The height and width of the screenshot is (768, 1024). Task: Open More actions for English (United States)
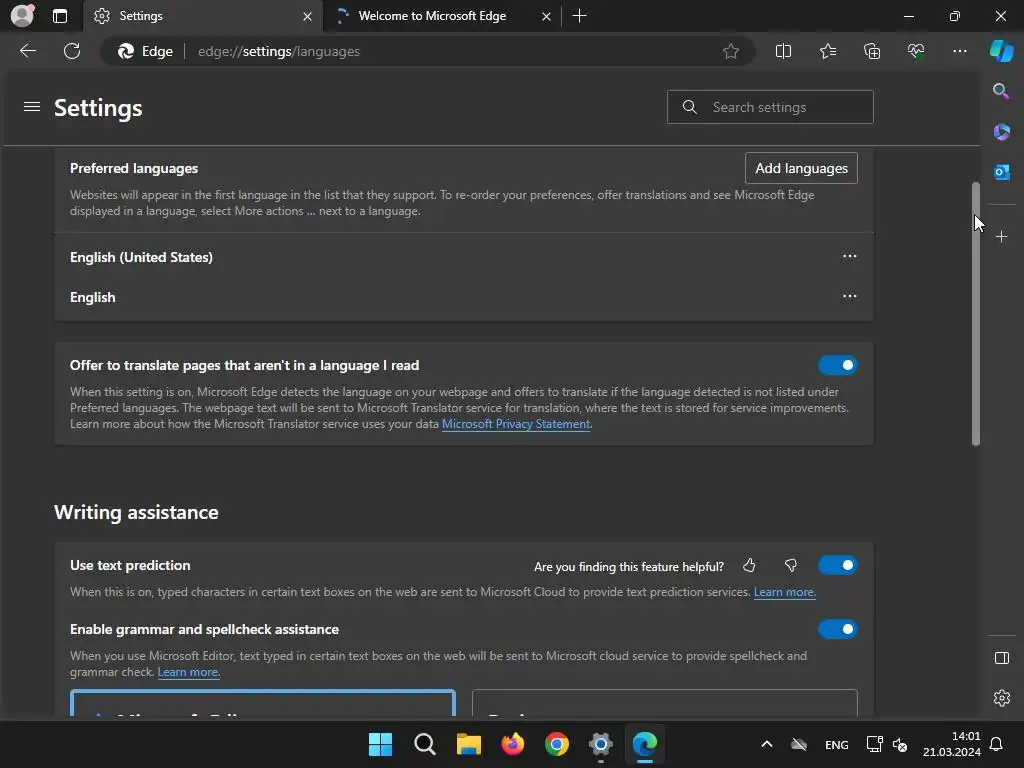pyautogui.click(x=849, y=256)
